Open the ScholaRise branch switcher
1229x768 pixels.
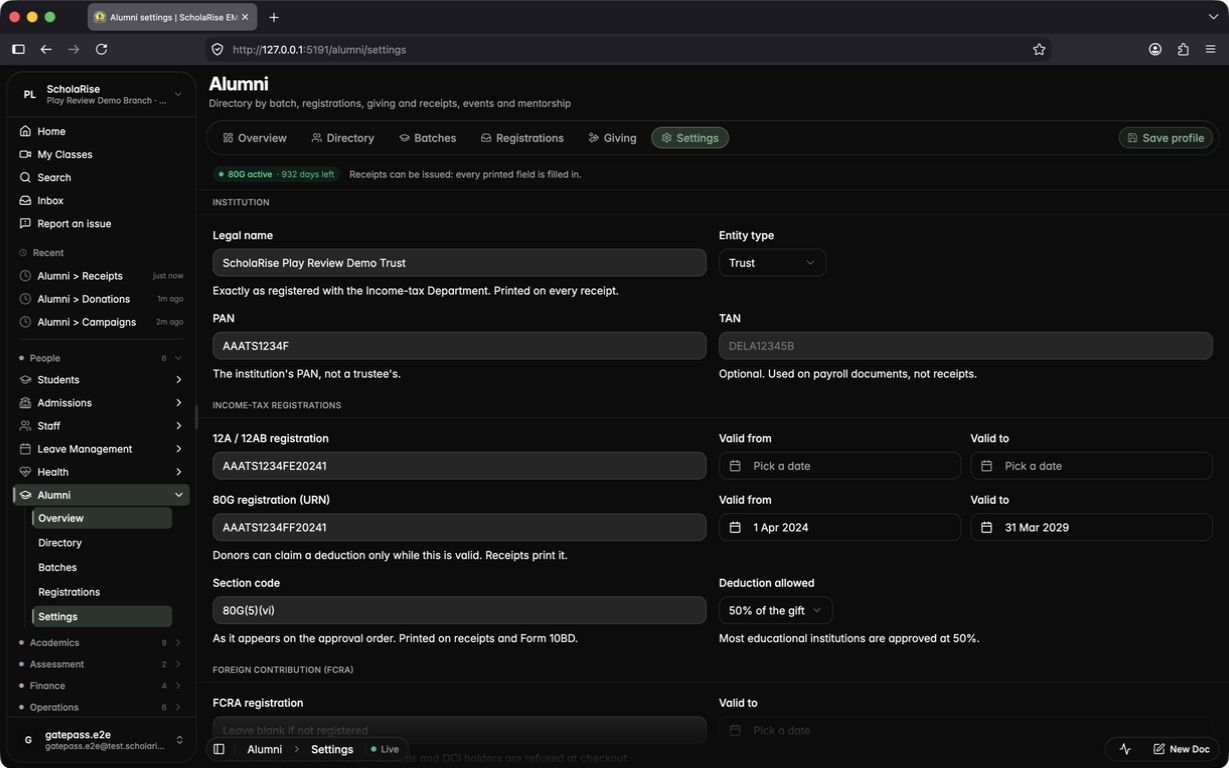(101, 94)
